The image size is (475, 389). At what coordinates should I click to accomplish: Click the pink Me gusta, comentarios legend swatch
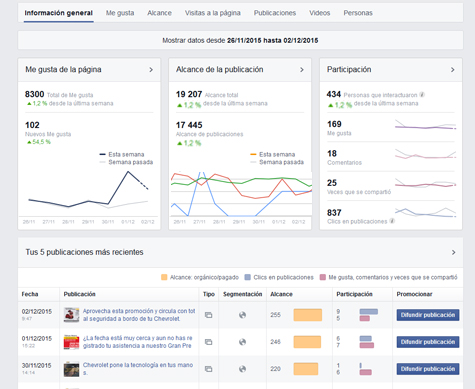click(323, 277)
